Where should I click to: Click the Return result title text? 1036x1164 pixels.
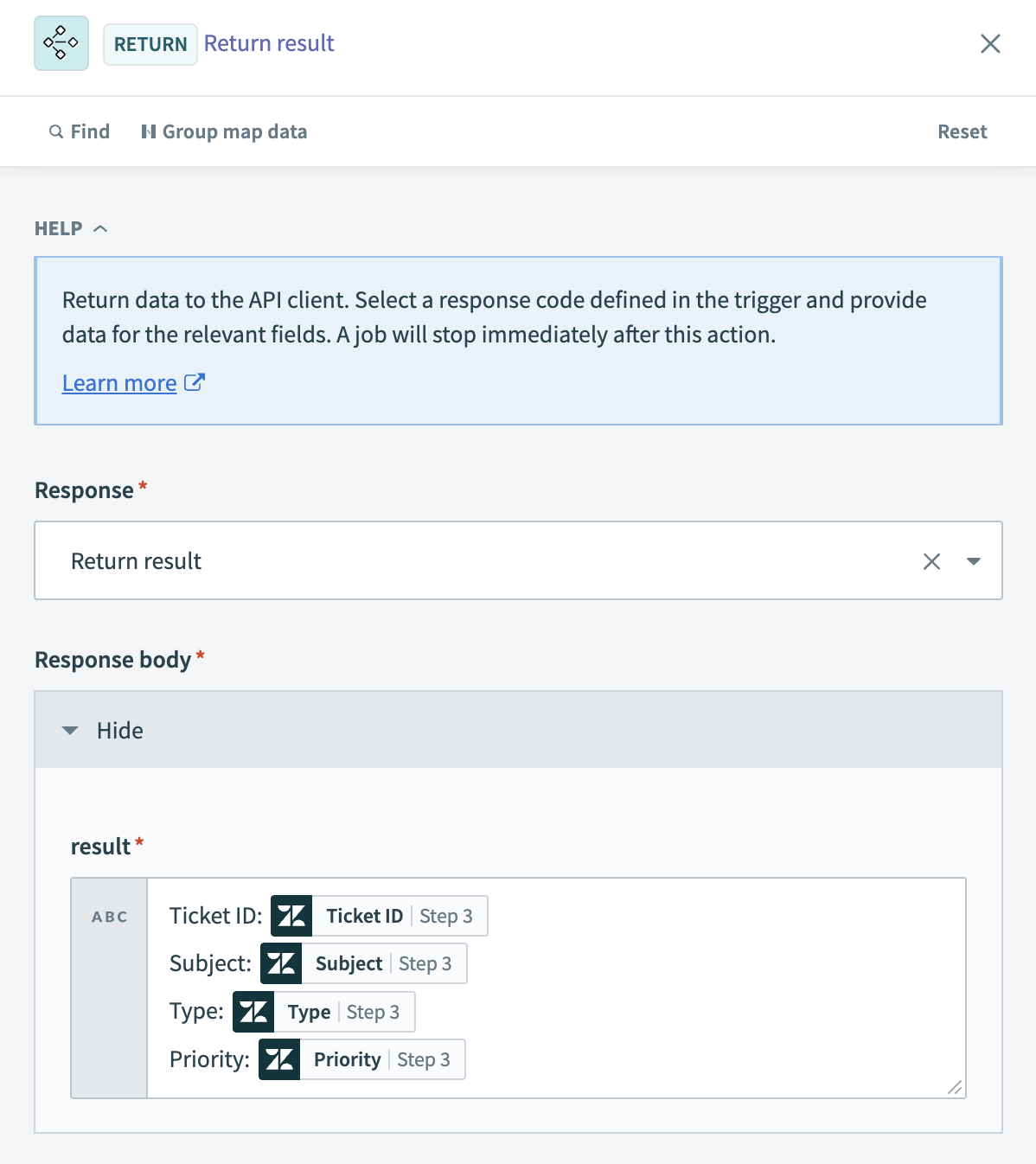[269, 43]
